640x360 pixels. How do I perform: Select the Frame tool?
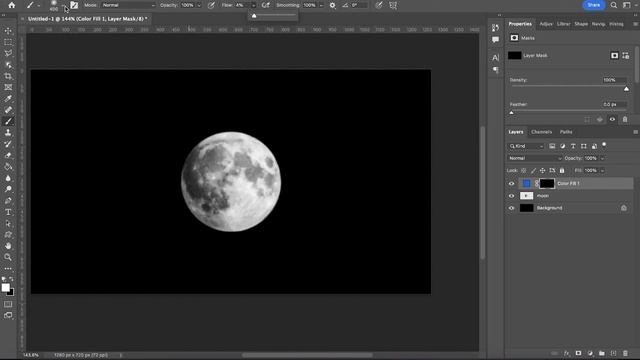[x=8, y=87]
